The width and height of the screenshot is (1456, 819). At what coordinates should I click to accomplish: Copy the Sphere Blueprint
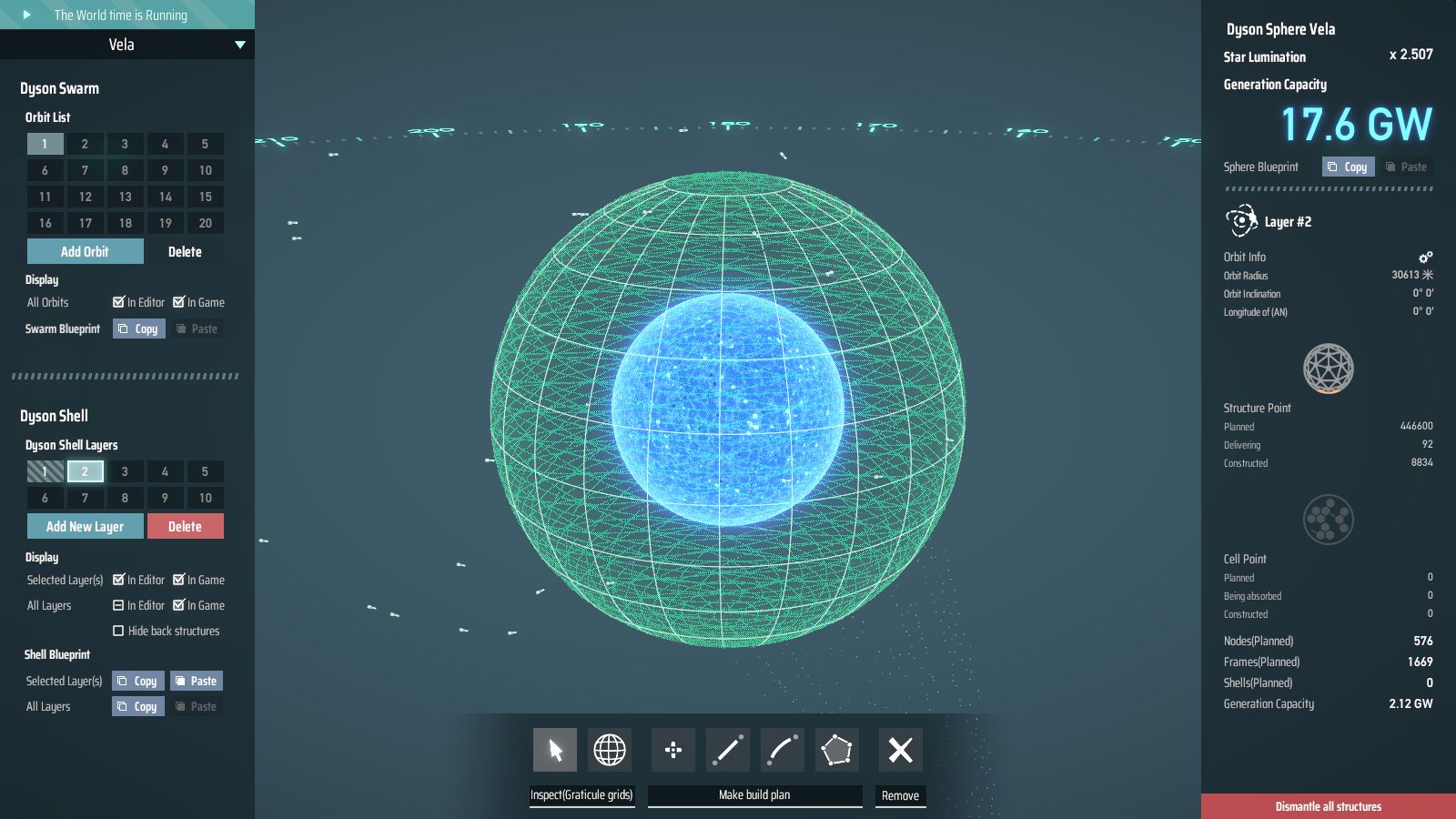tap(1348, 167)
